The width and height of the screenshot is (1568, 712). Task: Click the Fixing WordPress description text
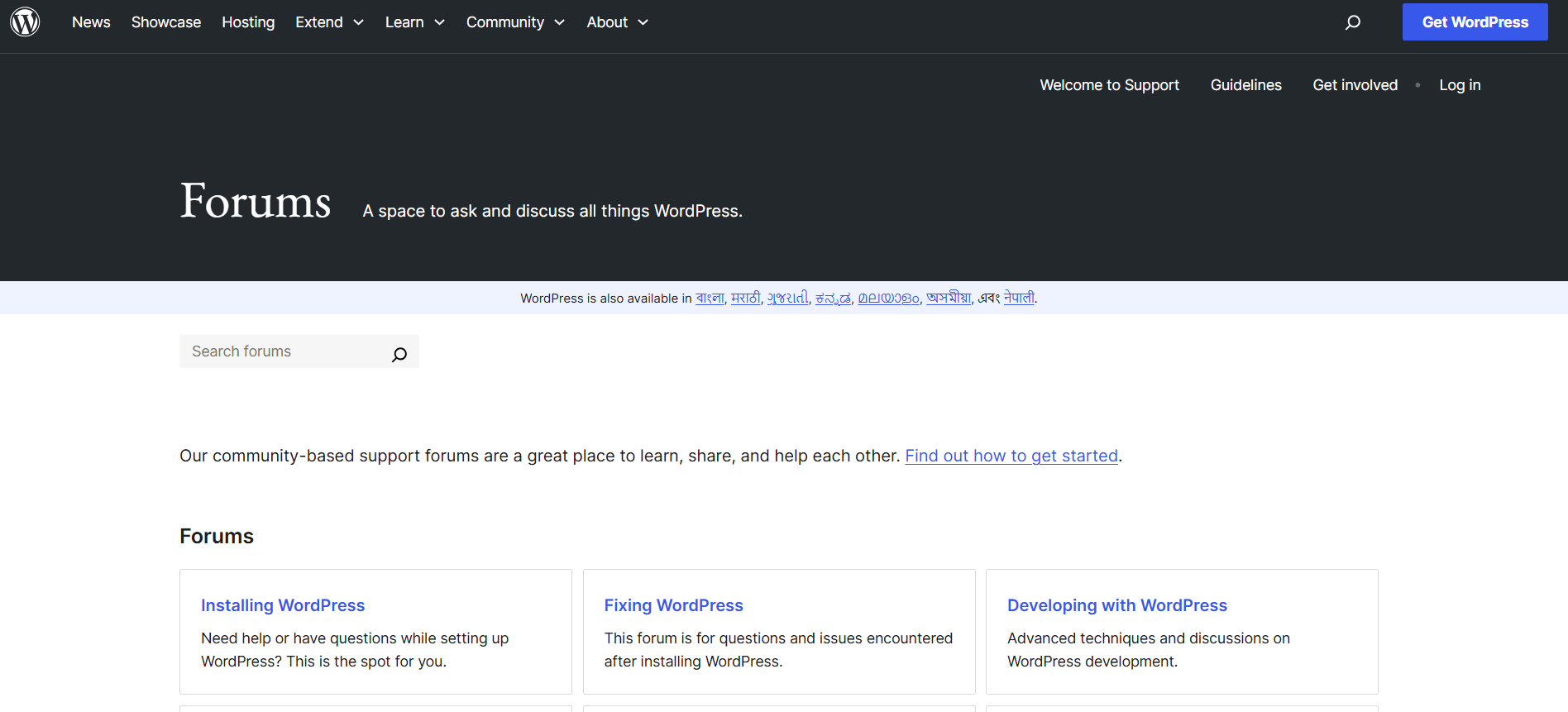[778, 650]
